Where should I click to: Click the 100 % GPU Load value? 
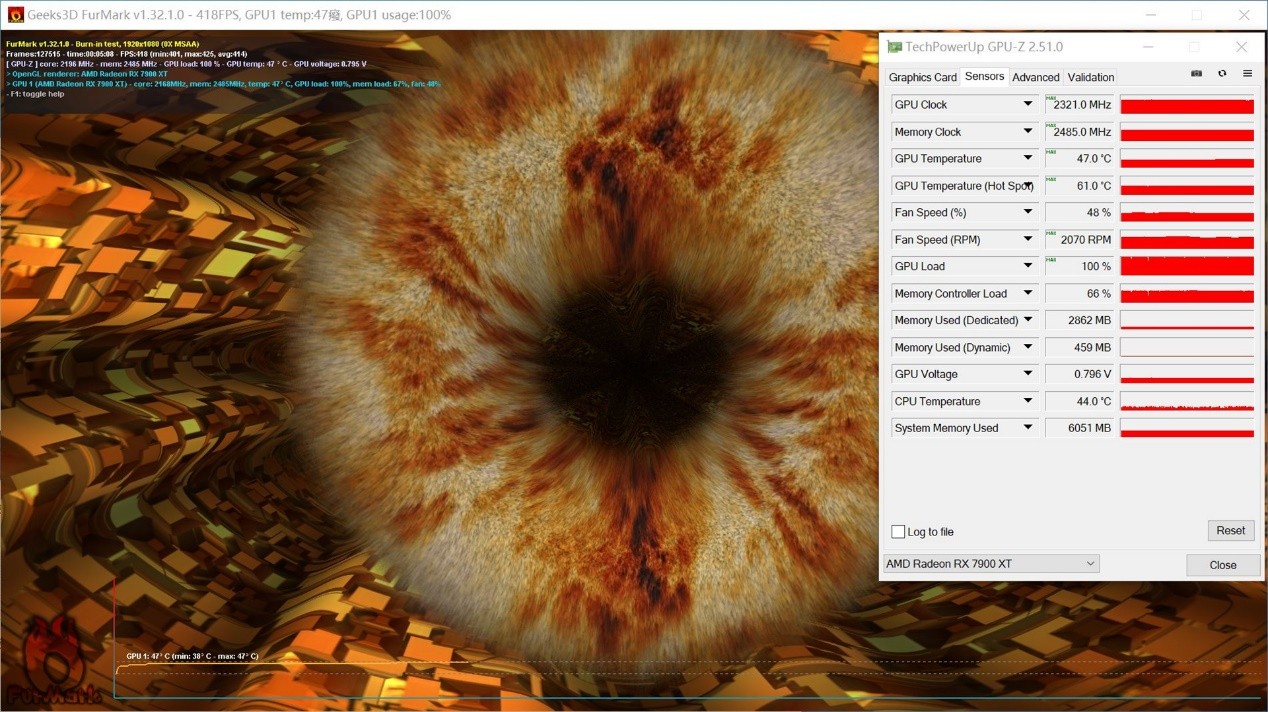(x=1079, y=266)
